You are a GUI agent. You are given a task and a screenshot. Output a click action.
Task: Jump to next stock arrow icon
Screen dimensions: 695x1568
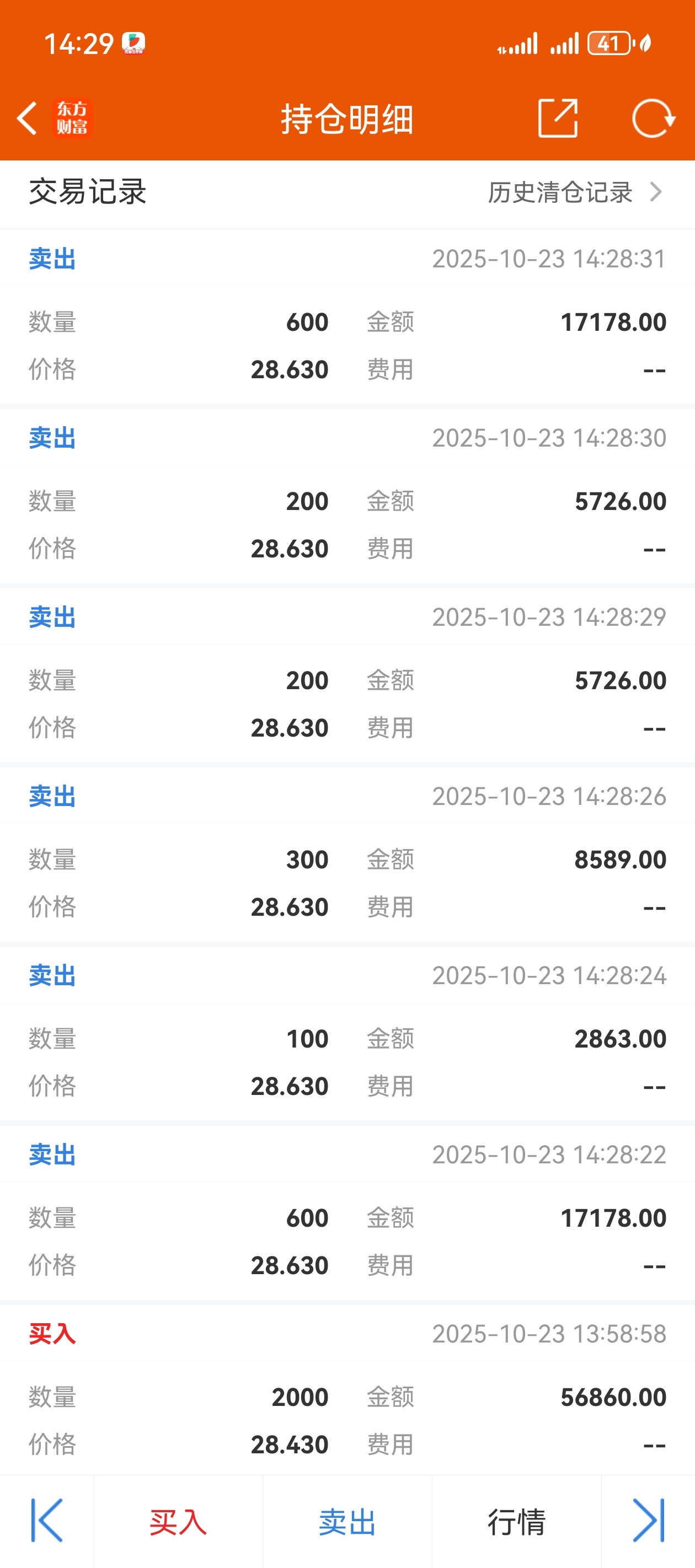pos(649,1521)
